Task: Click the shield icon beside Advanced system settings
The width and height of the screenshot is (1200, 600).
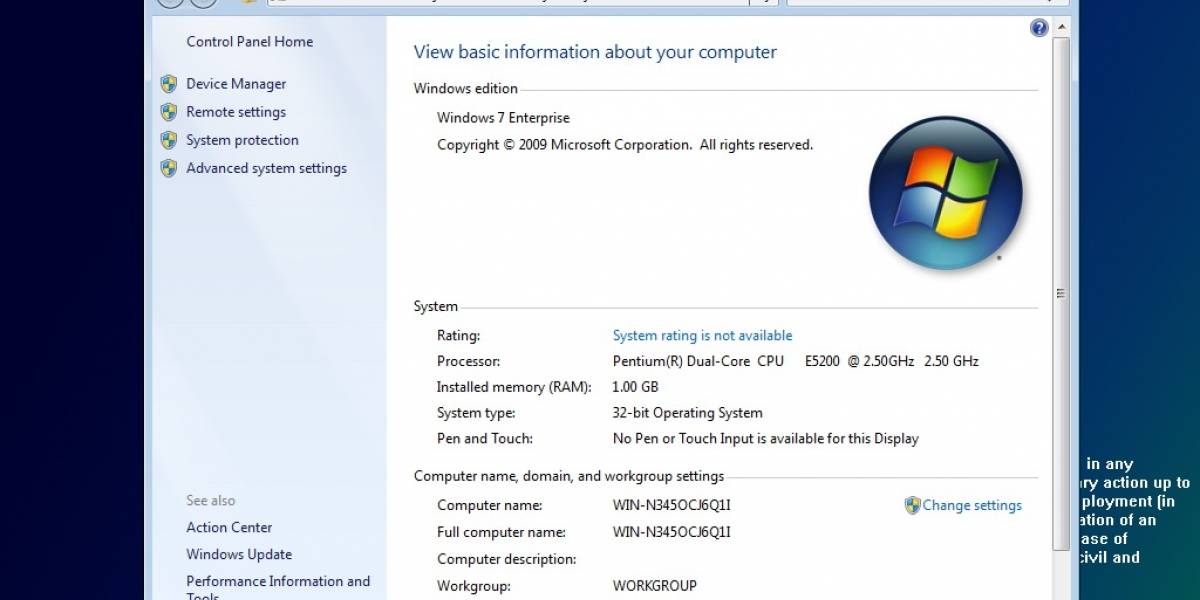Action: (x=169, y=168)
